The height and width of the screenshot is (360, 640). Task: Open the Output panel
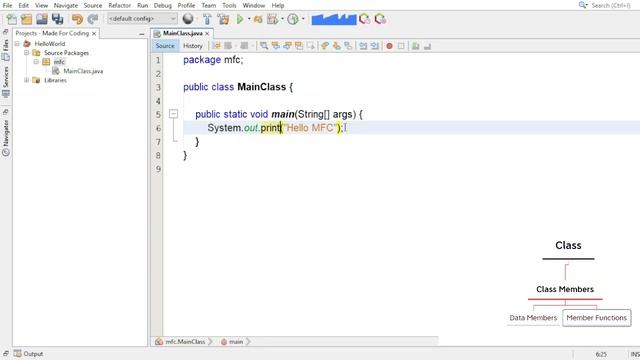point(29,354)
